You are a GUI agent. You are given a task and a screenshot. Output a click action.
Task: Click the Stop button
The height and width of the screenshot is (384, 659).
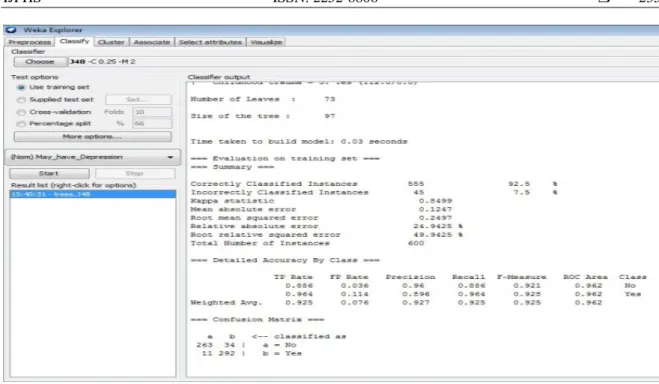tap(134, 173)
